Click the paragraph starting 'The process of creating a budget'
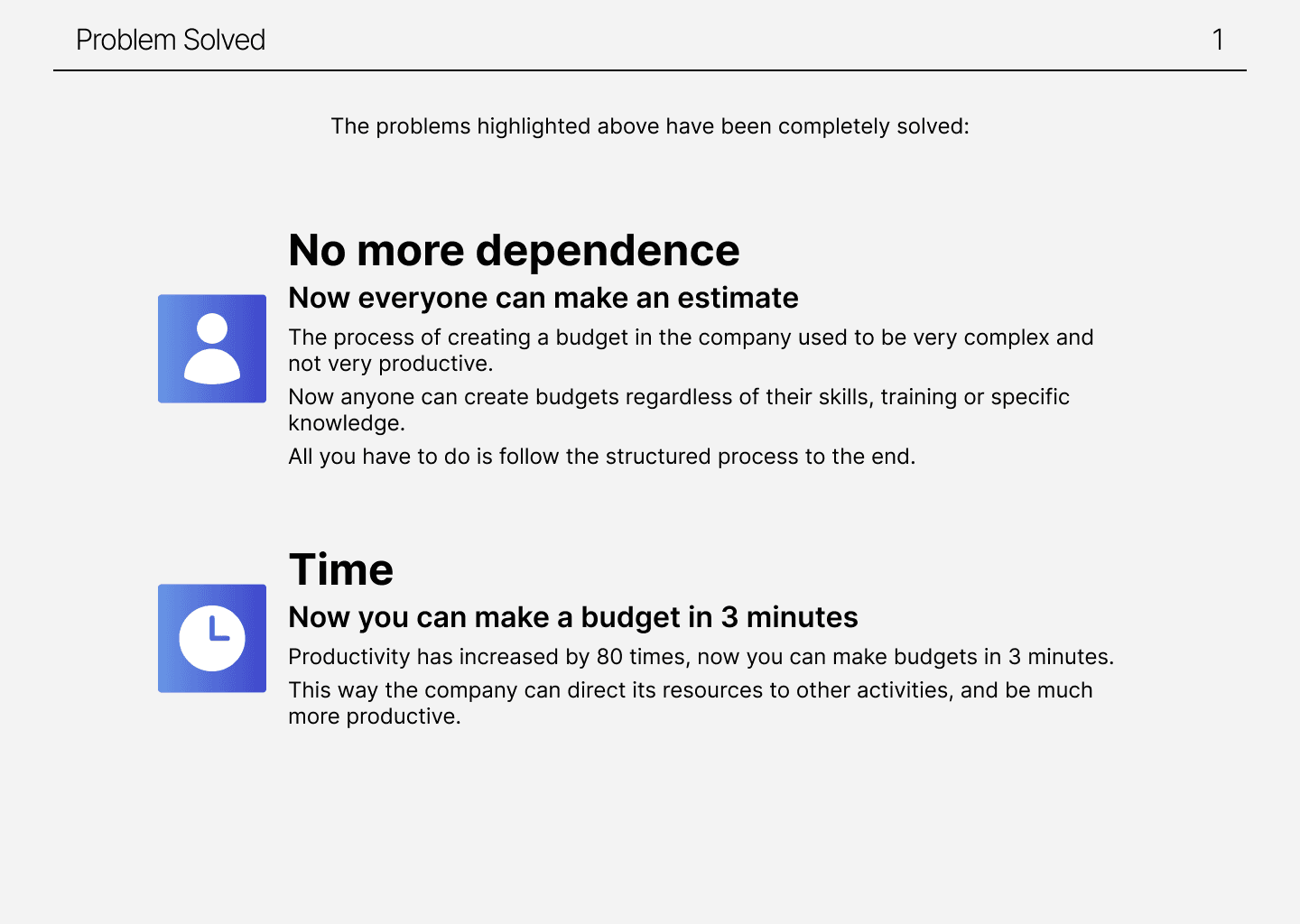 click(x=691, y=350)
